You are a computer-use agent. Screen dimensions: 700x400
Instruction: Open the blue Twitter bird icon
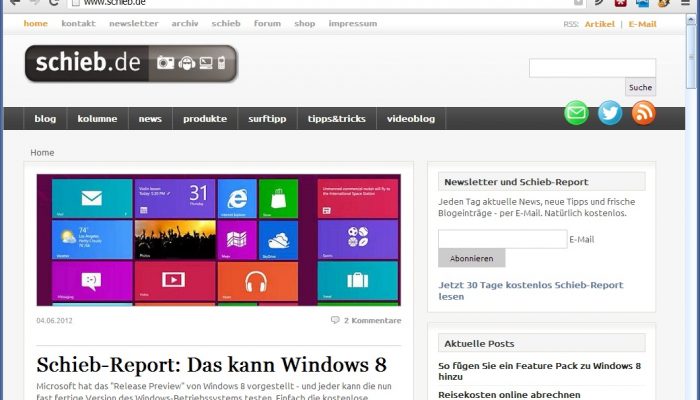(x=610, y=113)
